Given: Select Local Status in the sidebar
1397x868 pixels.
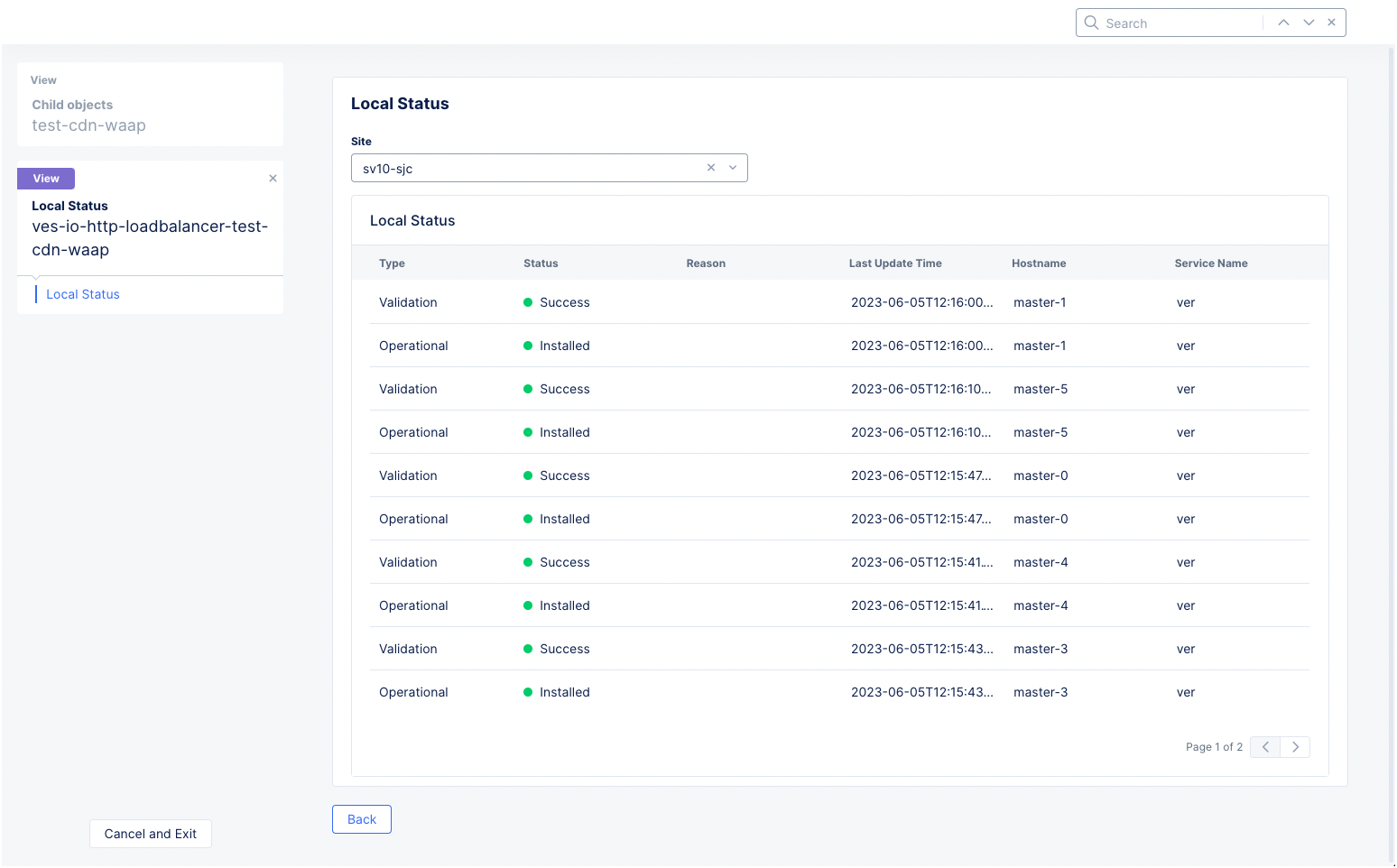Looking at the screenshot, I should point(83,294).
